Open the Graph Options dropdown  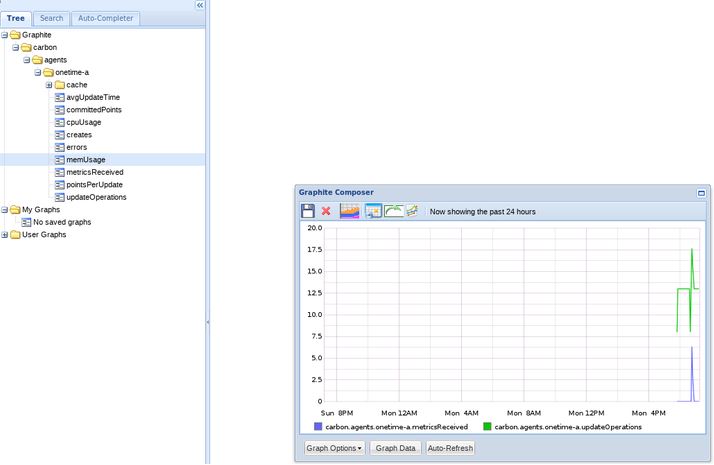[x=334, y=448]
